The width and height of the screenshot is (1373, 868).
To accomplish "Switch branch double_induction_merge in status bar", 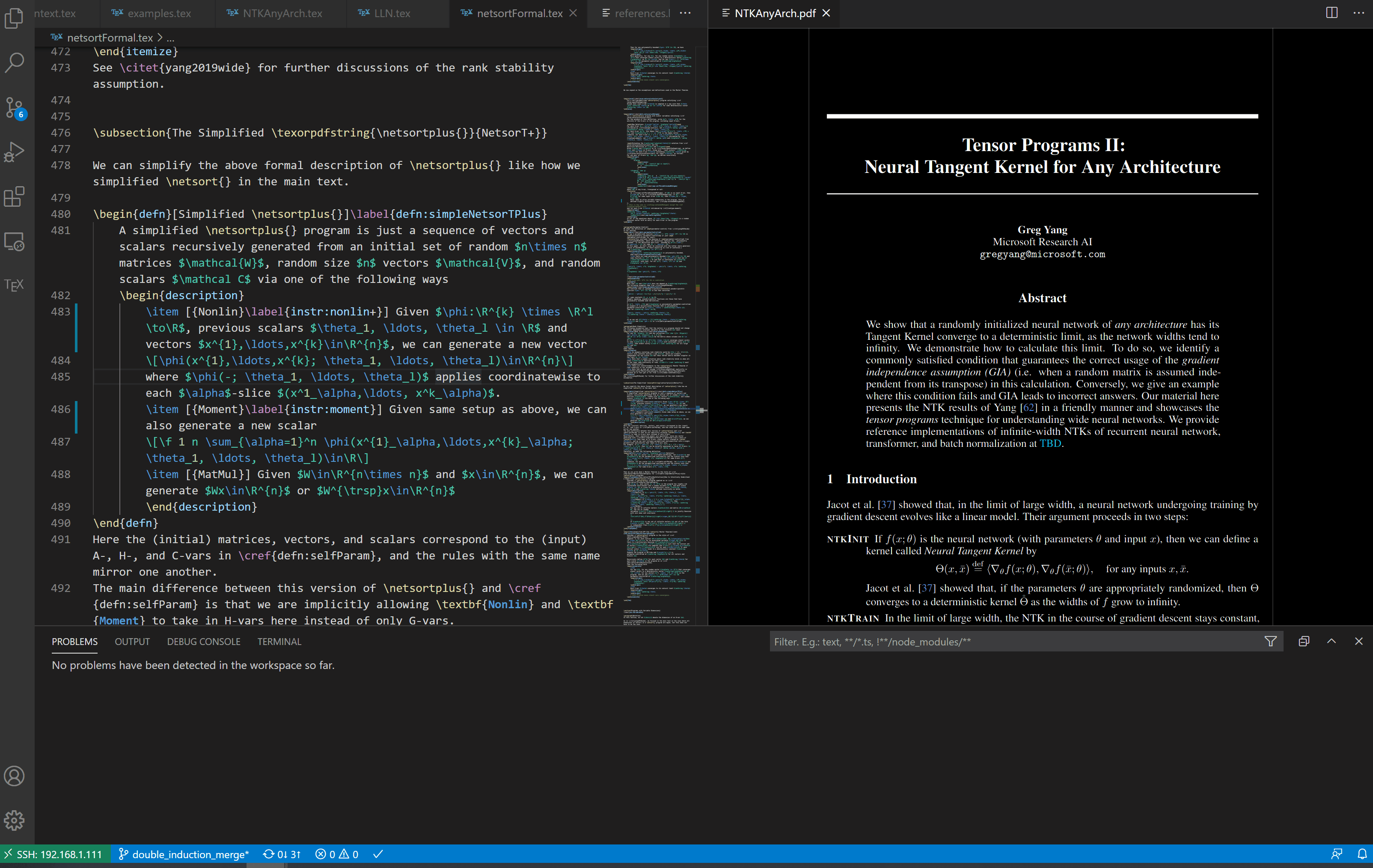I will click(184, 854).
